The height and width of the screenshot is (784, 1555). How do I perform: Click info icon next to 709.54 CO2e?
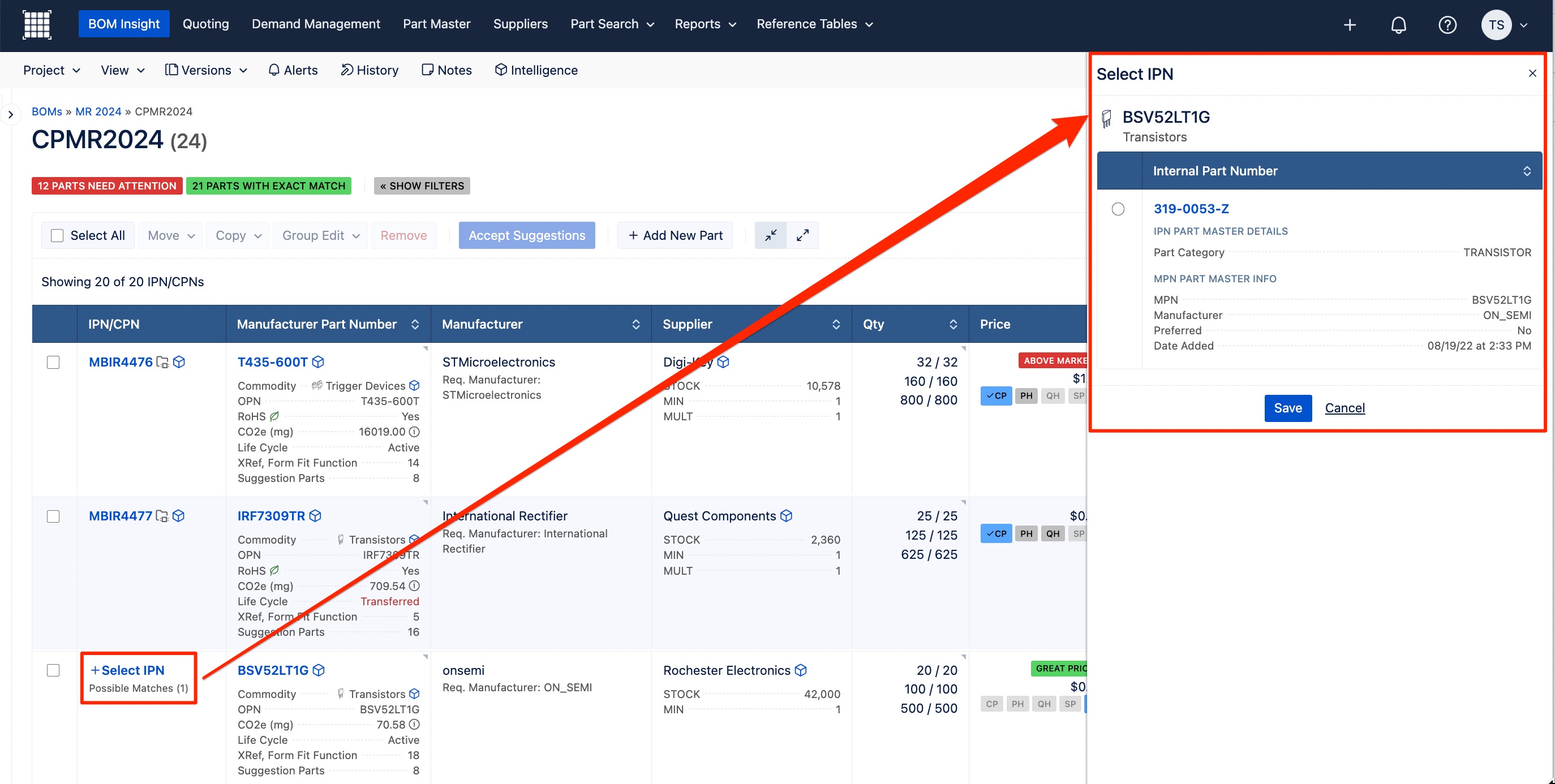click(x=414, y=585)
